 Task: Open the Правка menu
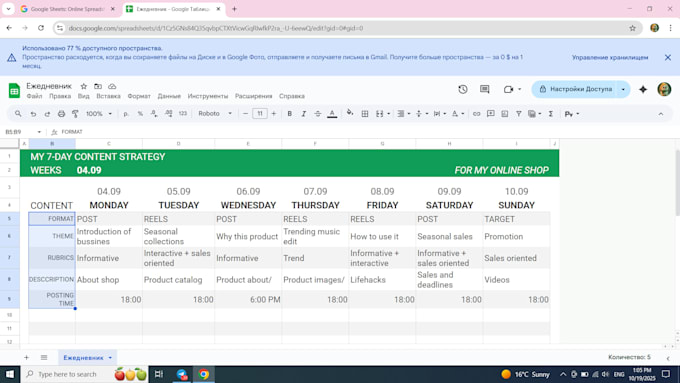60,96
